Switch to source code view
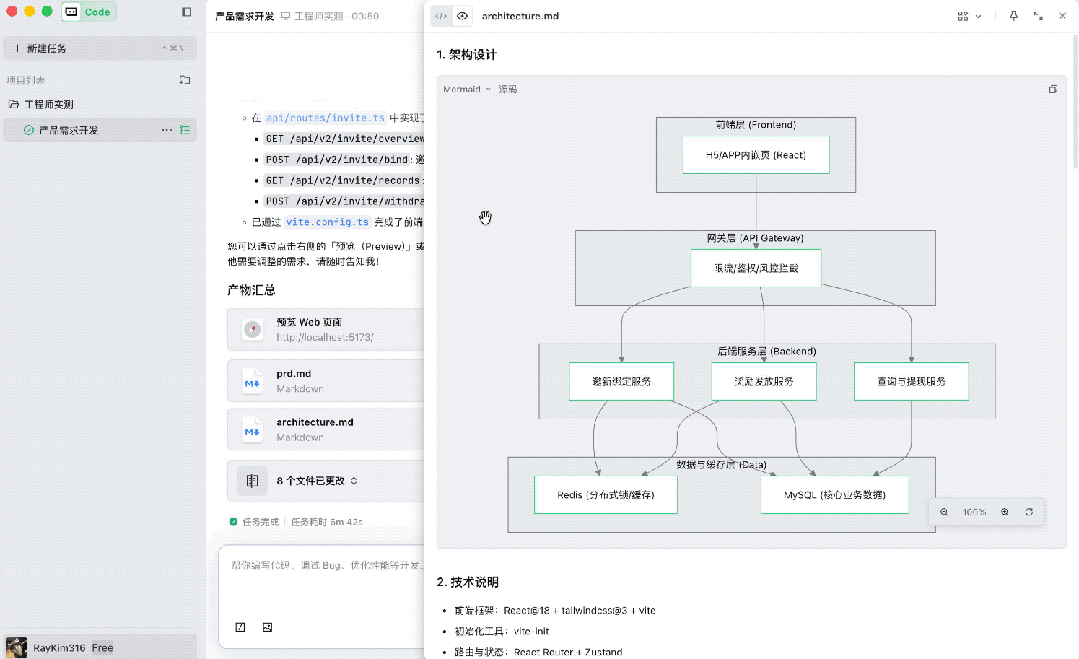This screenshot has width=1079, height=659. click(441, 16)
